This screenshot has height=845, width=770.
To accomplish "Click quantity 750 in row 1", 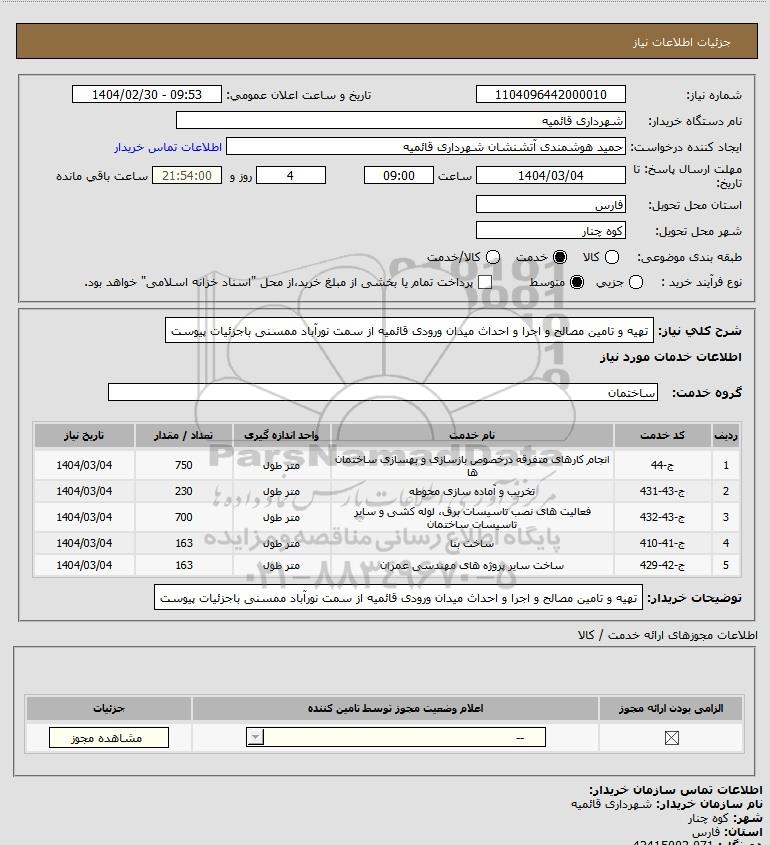I will click(x=183, y=465).
